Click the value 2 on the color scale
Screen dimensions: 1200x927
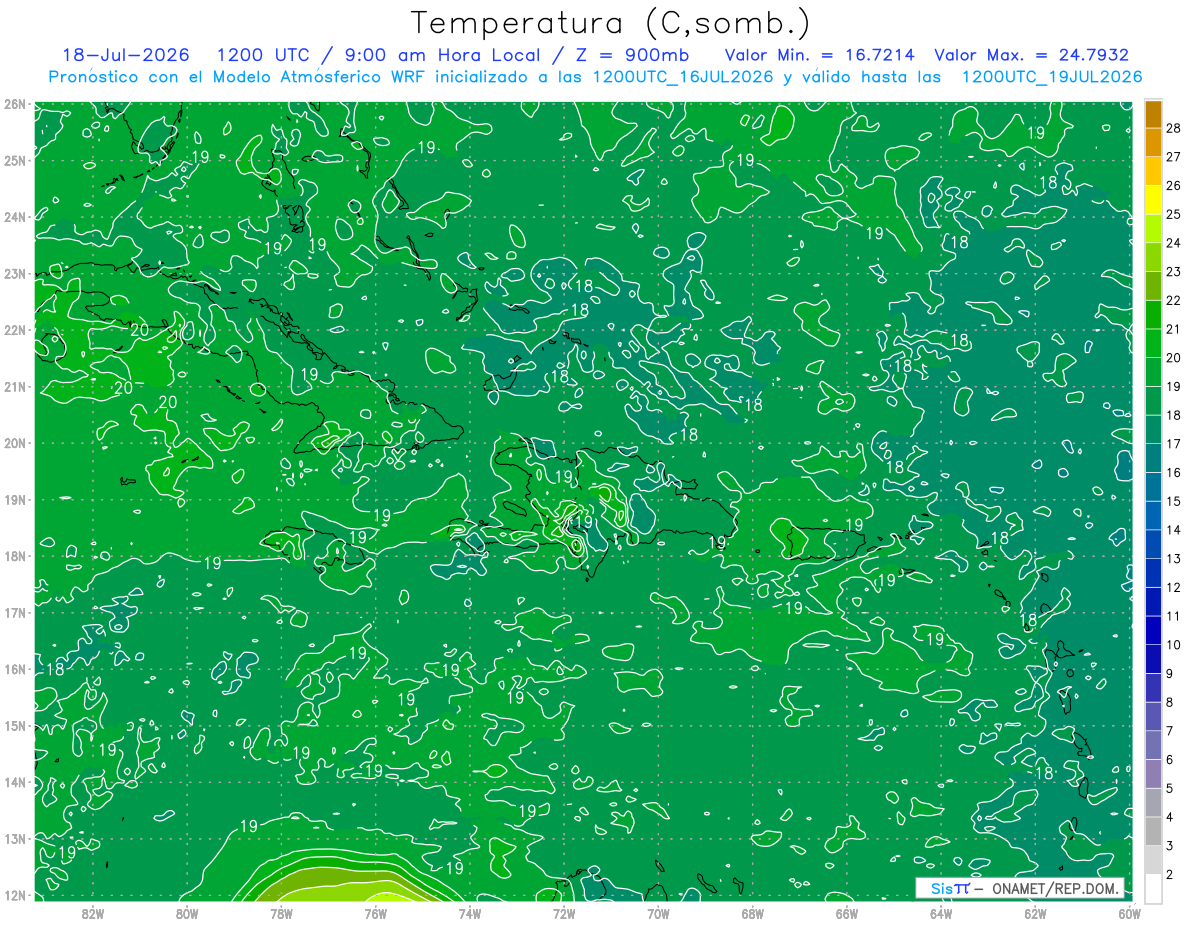click(x=1171, y=875)
